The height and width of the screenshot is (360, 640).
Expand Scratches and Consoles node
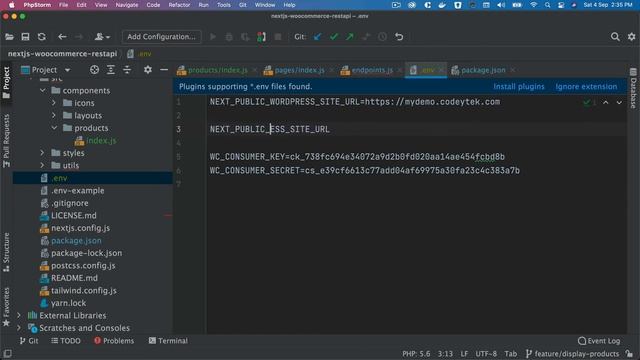(19, 328)
